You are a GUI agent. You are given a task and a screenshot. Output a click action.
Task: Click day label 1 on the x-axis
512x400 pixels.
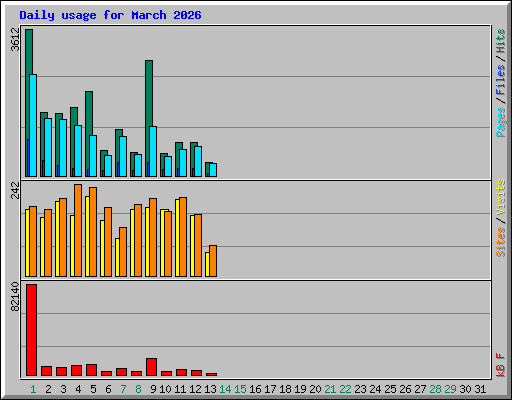pos(33,389)
